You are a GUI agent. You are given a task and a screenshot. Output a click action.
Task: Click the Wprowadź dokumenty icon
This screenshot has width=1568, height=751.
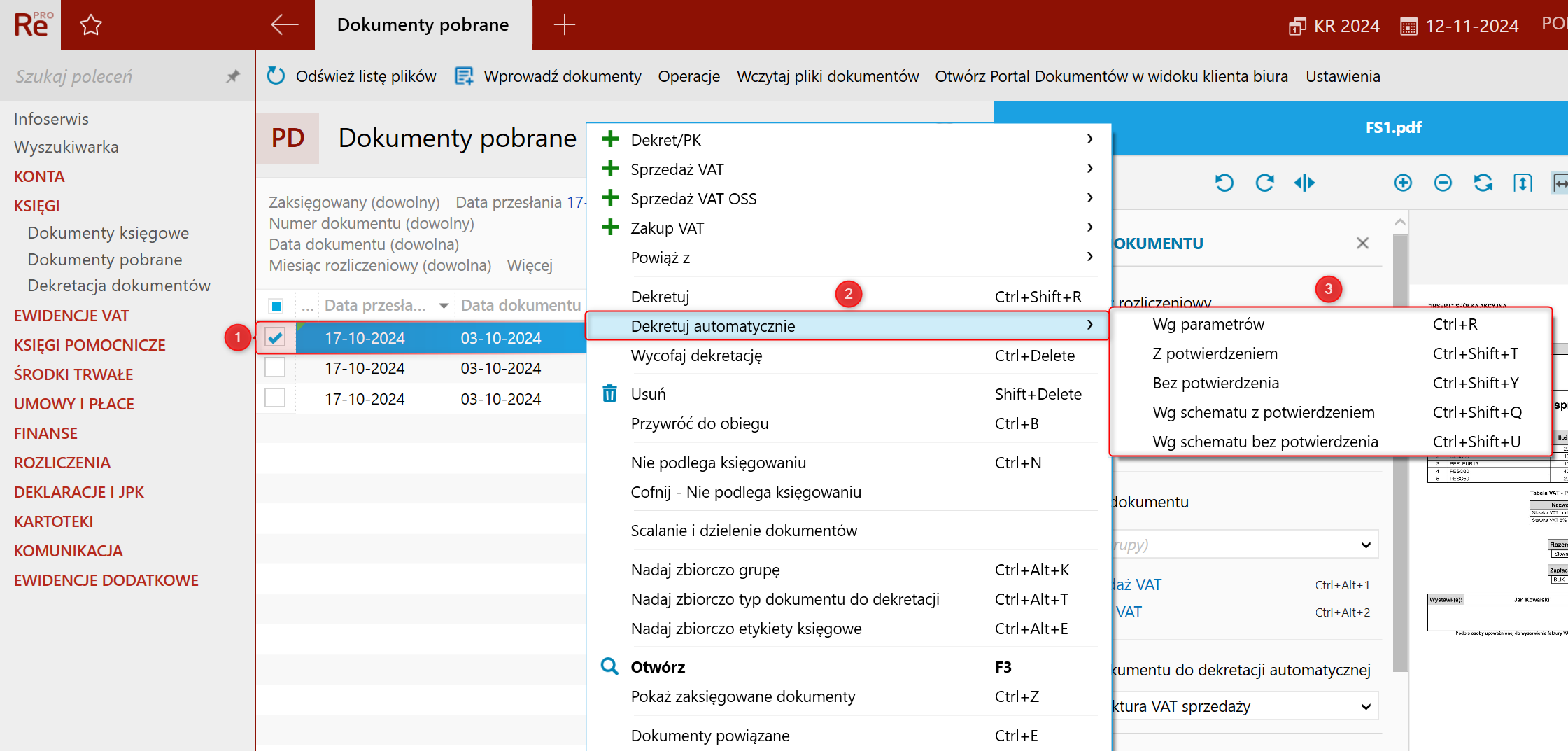[464, 76]
